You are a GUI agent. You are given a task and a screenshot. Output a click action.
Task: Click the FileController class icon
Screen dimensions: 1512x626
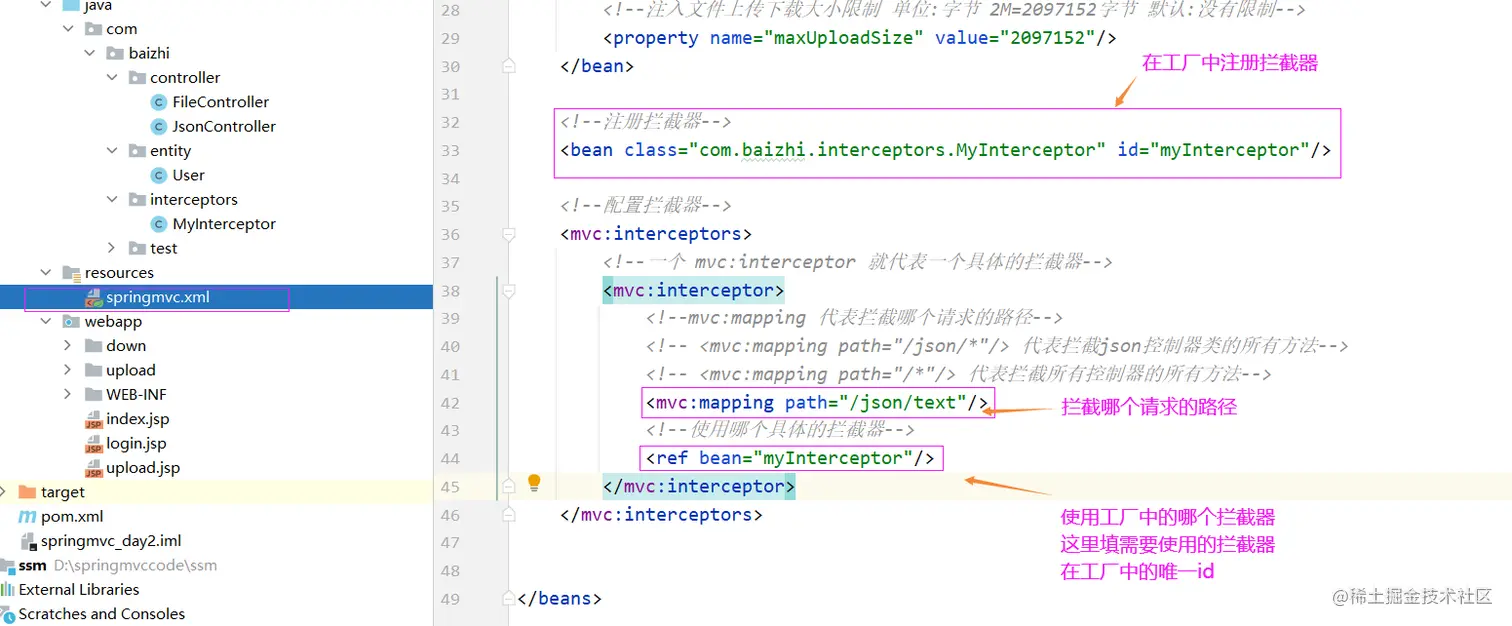pos(158,102)
